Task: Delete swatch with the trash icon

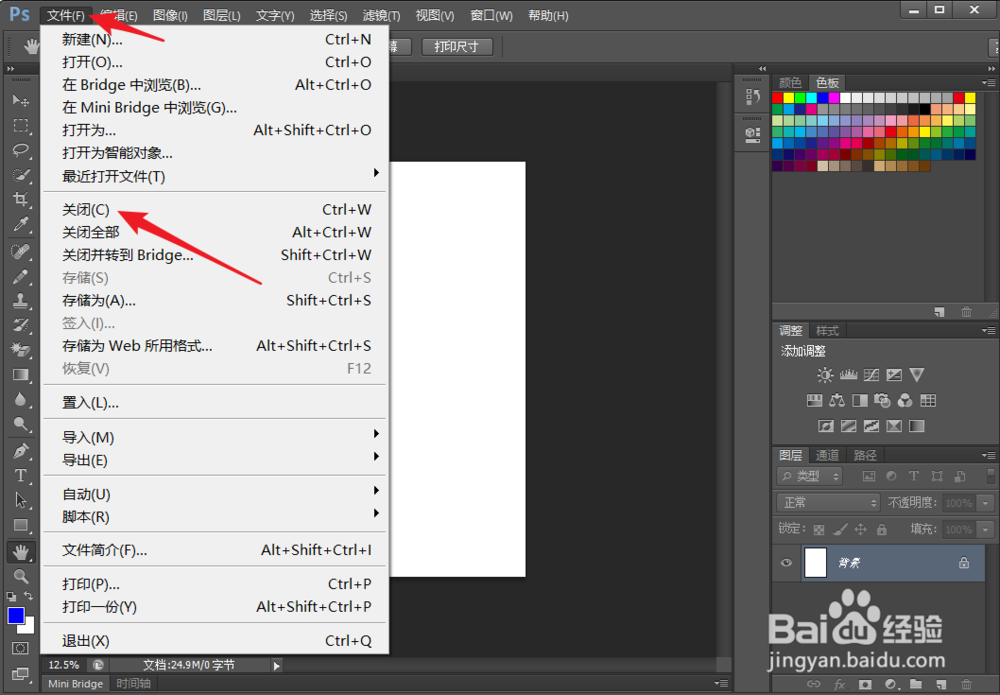Action: [x=966, y=312]
